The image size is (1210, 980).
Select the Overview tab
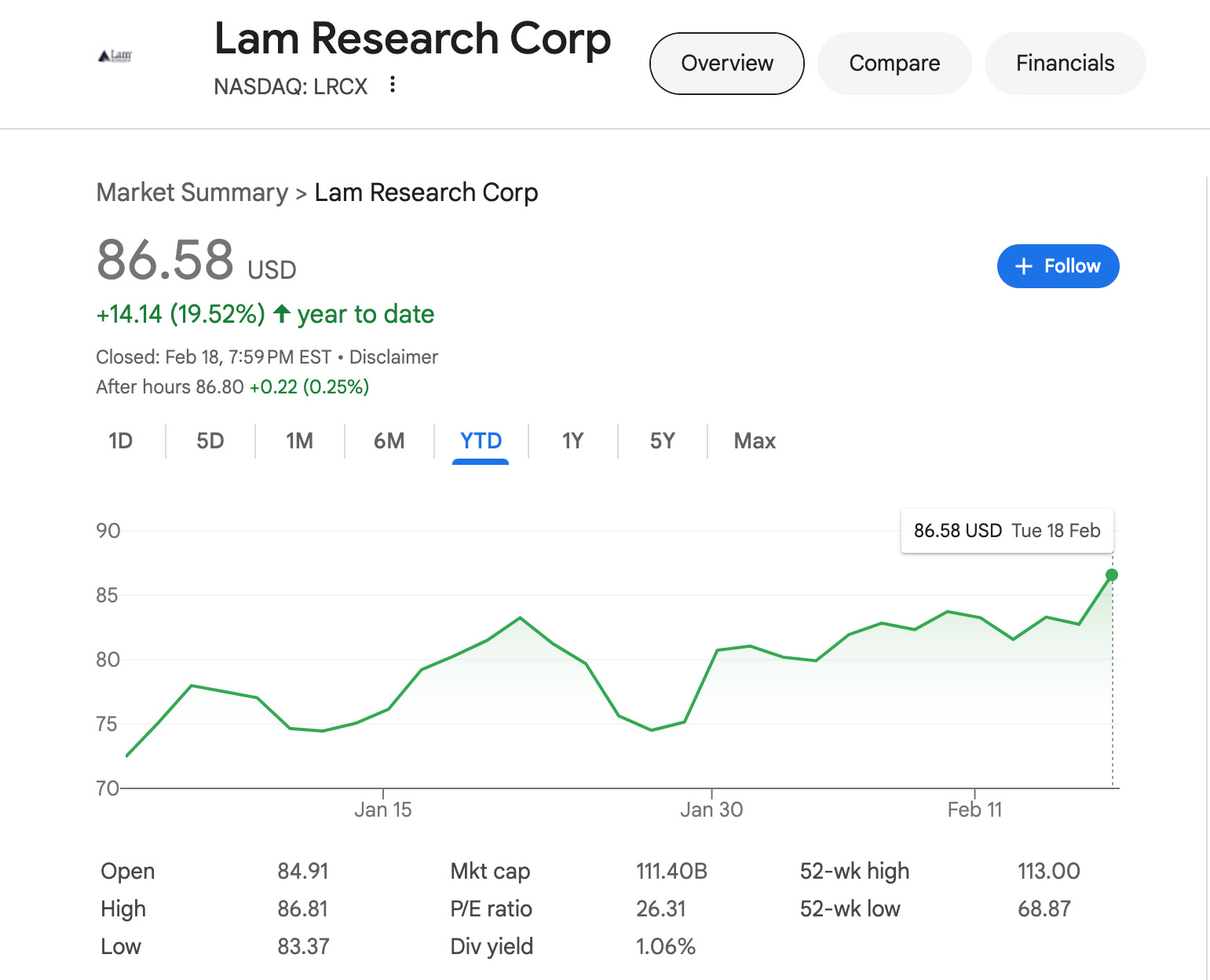pos(727,64)
